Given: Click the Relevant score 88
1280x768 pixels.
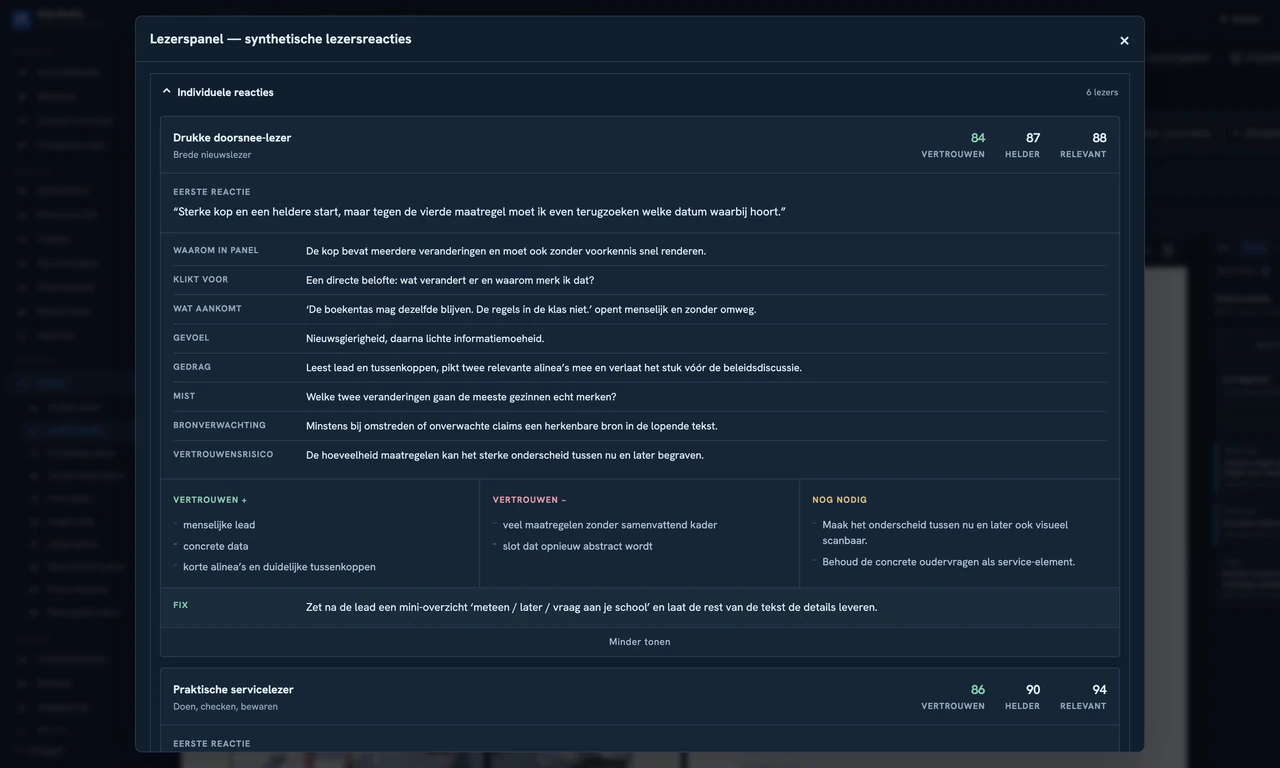Looking at the screenshot, I should [x=1099, y=138].
